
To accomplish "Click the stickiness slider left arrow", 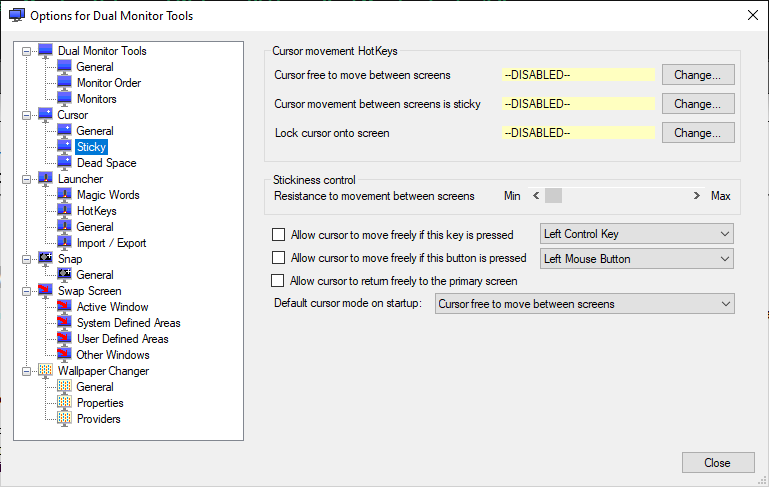I will [x=536, y=196].
